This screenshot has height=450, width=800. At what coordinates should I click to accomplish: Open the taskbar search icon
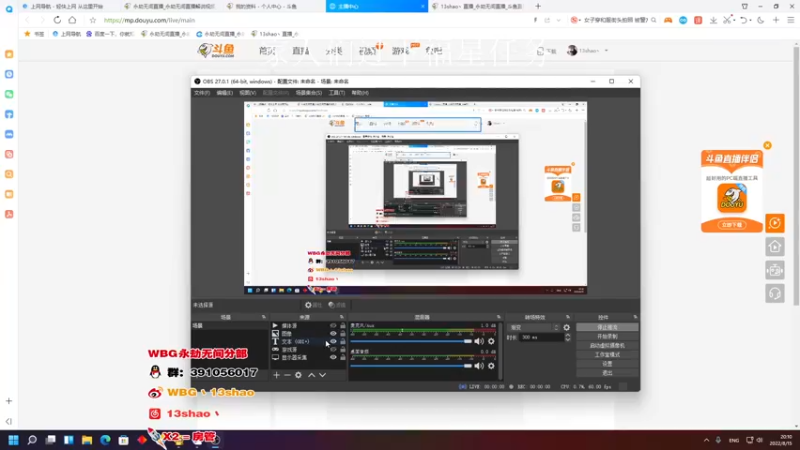[32, 440]
